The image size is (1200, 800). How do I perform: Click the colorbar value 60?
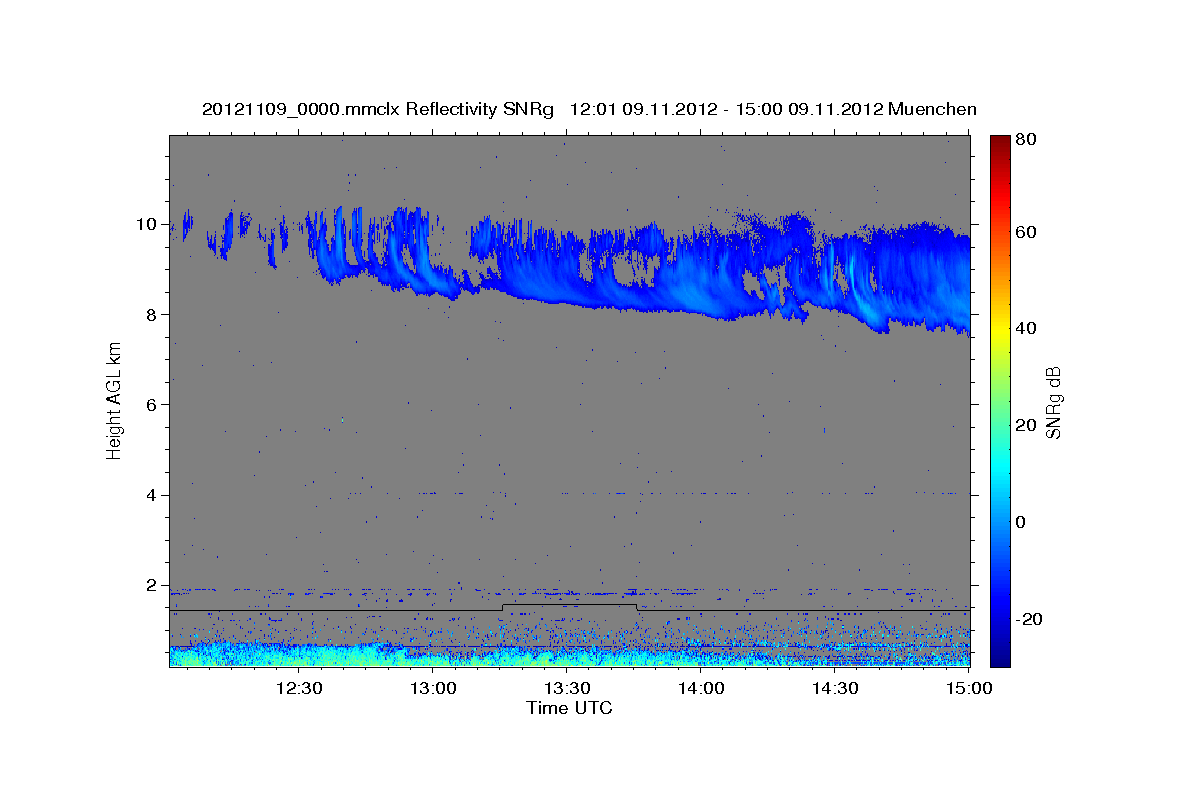click(x=1024, y=232)
